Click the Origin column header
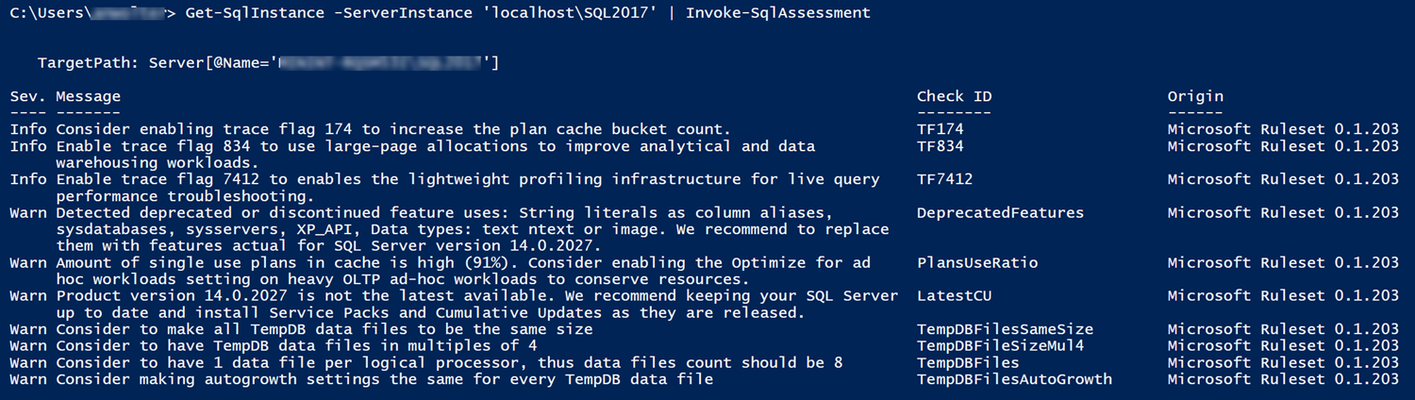This screenshot has height=400, width=1415. pyautogui.click(x=1195, y=96)
